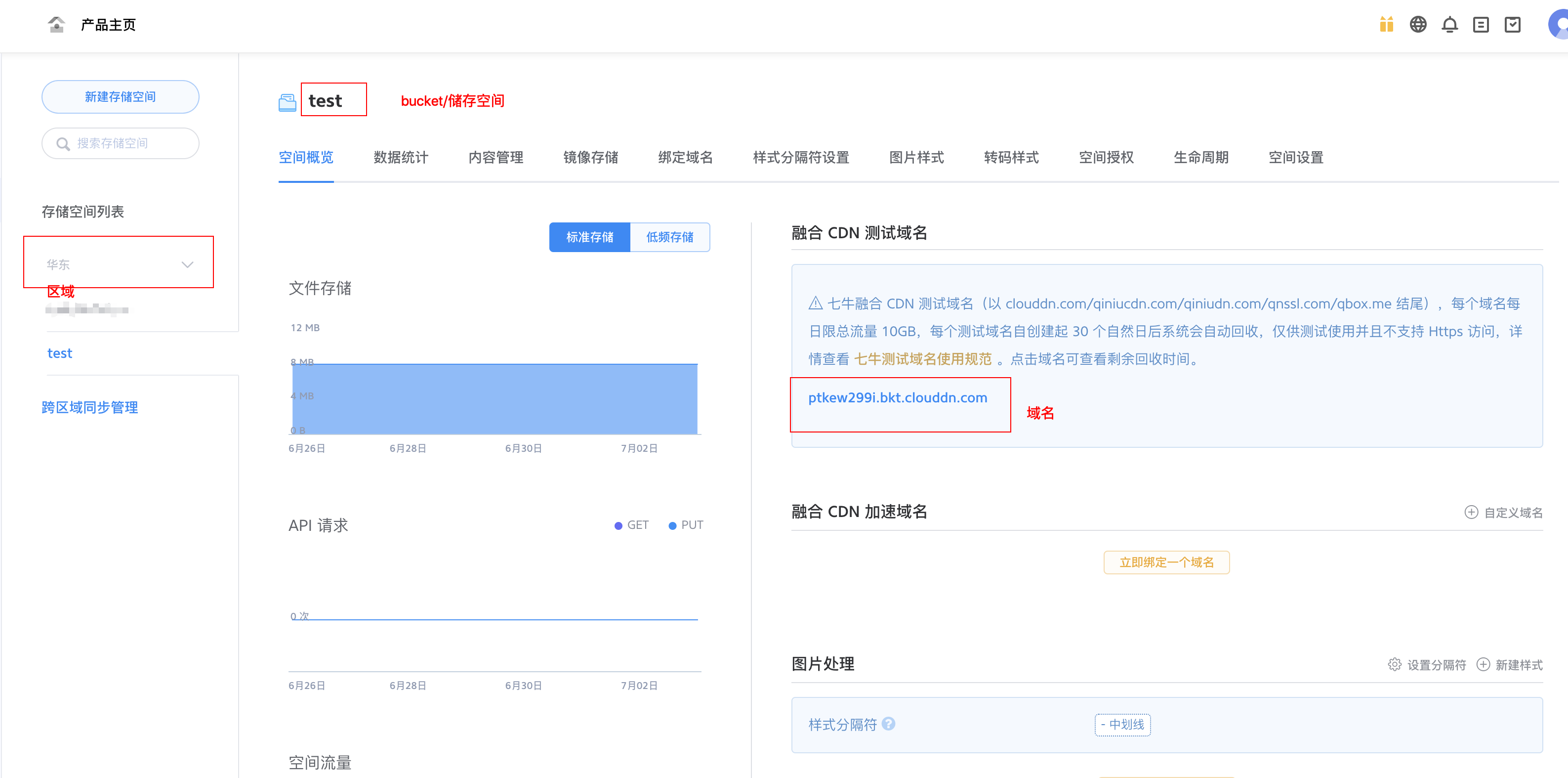This screenshot has height=778, width=1568.
Task: Open 跨区域同步管理 link
Action: point(90,408)
